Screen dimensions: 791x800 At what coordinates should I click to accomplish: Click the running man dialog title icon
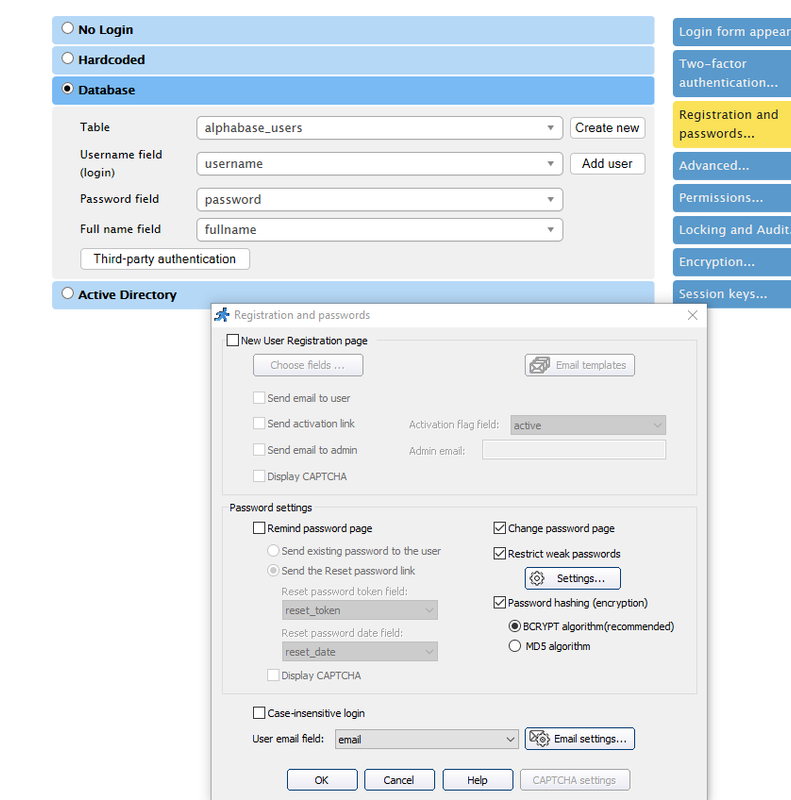pyautogui.click(x=222, y=315)
